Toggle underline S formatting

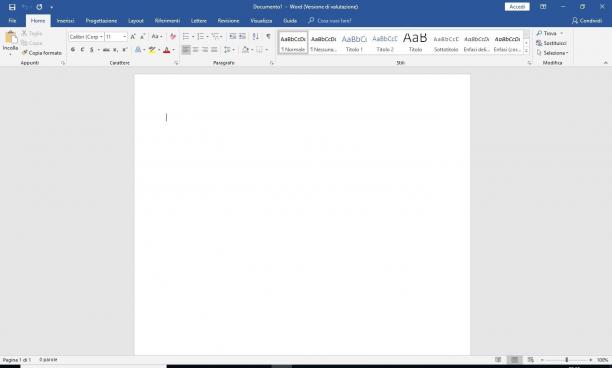point(92,50)
